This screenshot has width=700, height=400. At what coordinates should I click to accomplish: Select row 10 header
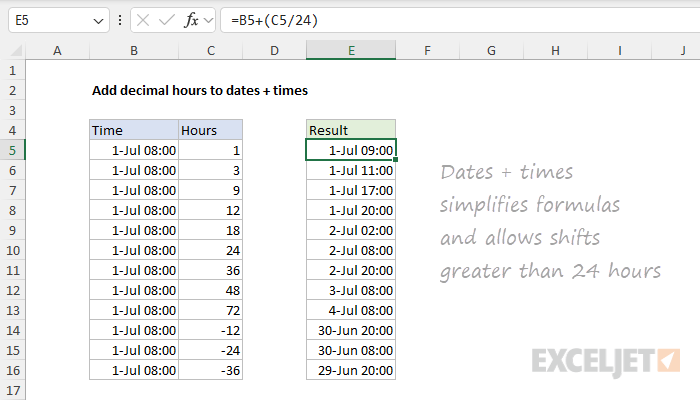tap(12, 250)
